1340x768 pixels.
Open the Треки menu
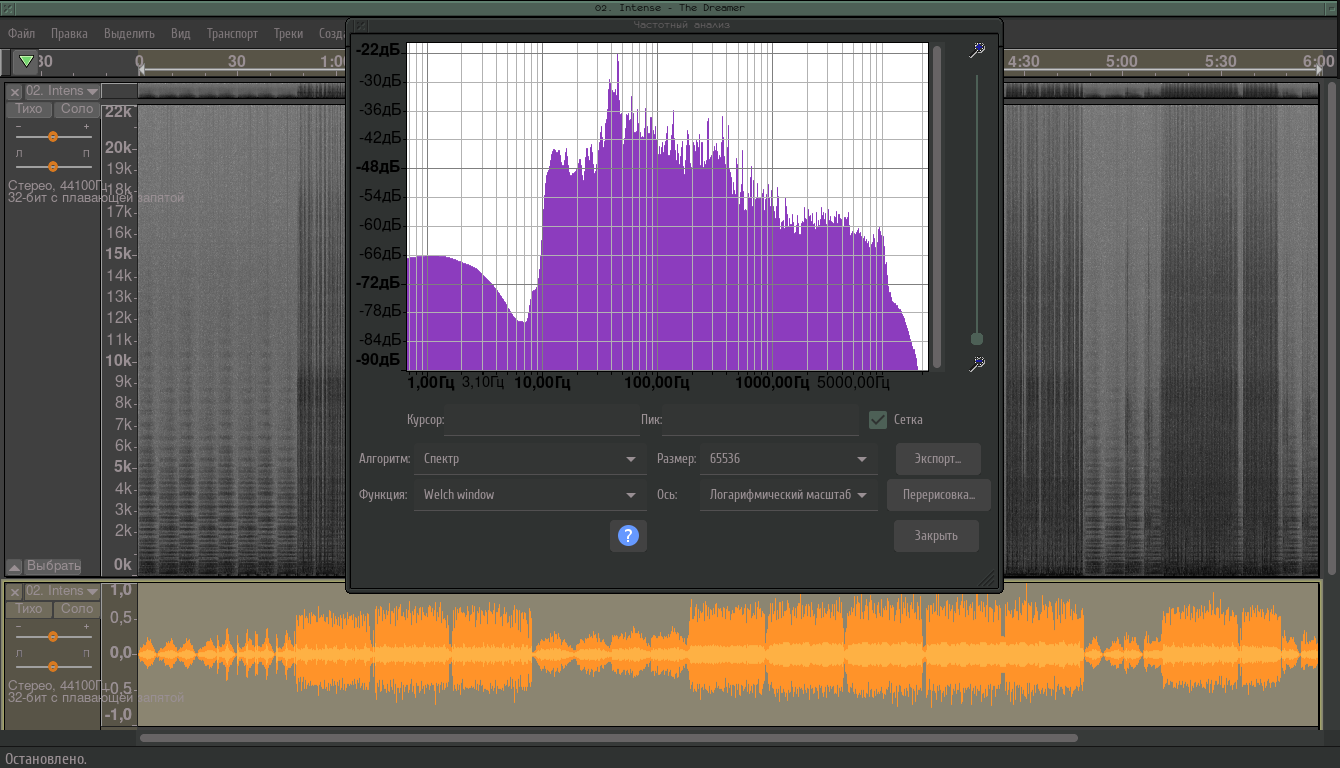pos(288,33)
